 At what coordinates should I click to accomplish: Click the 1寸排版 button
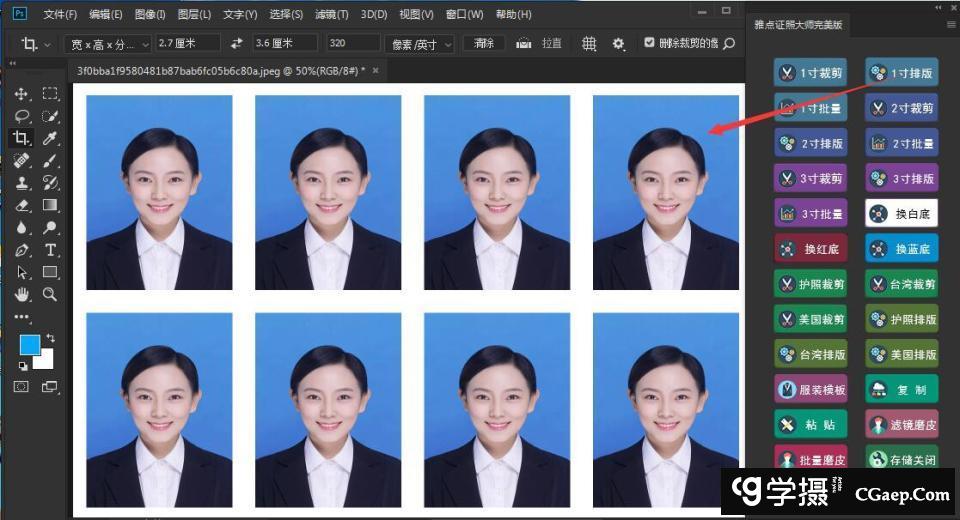901,73
